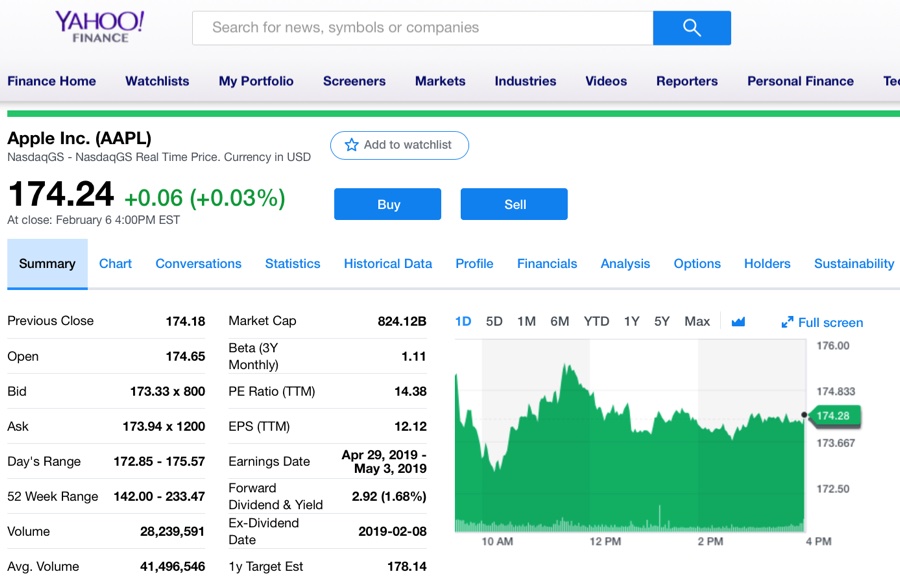Open the Options tab
This screenshot has height=582, width=900.
point(697,264)
